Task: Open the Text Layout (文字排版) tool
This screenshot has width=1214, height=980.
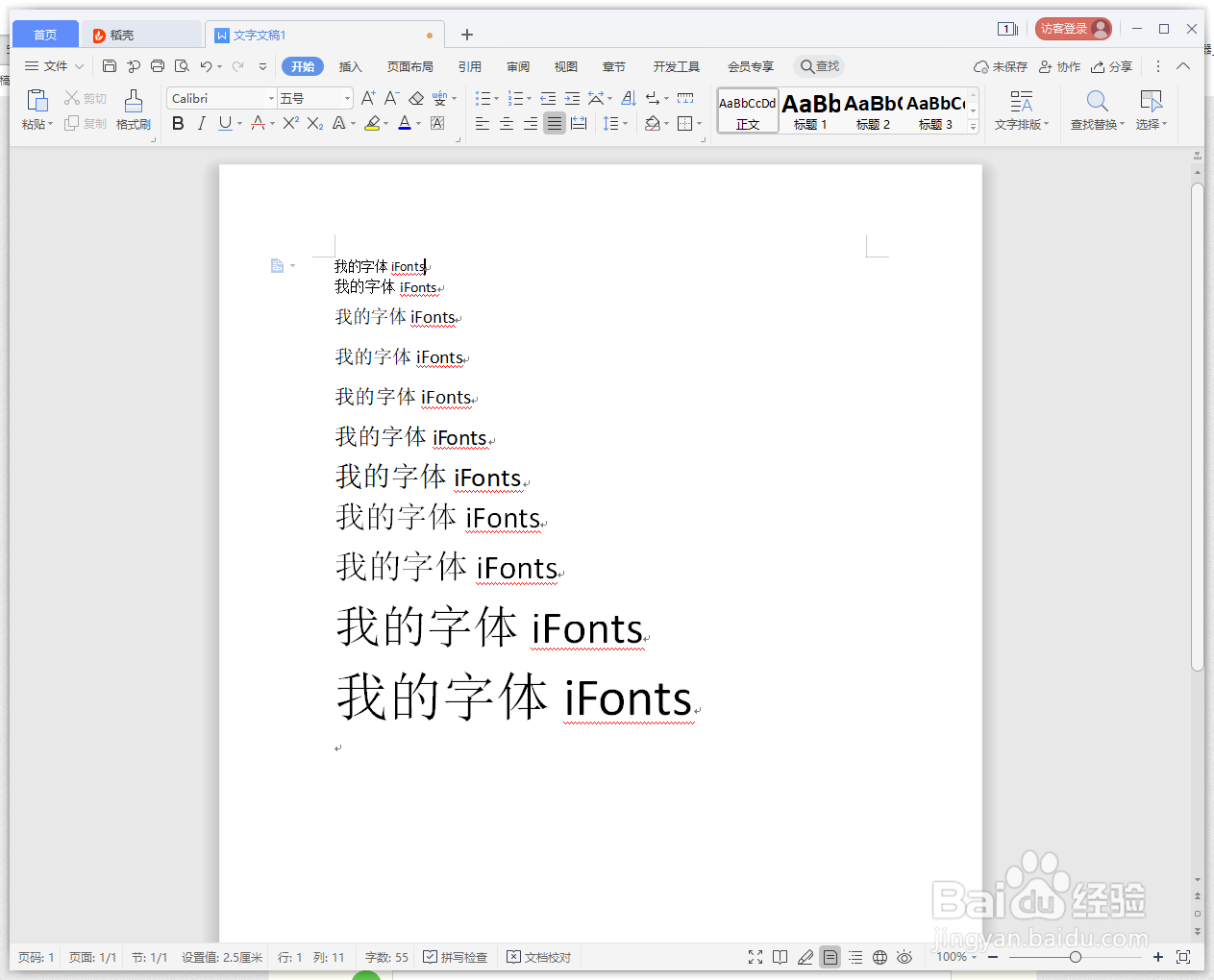Action: pos(1021,110)
